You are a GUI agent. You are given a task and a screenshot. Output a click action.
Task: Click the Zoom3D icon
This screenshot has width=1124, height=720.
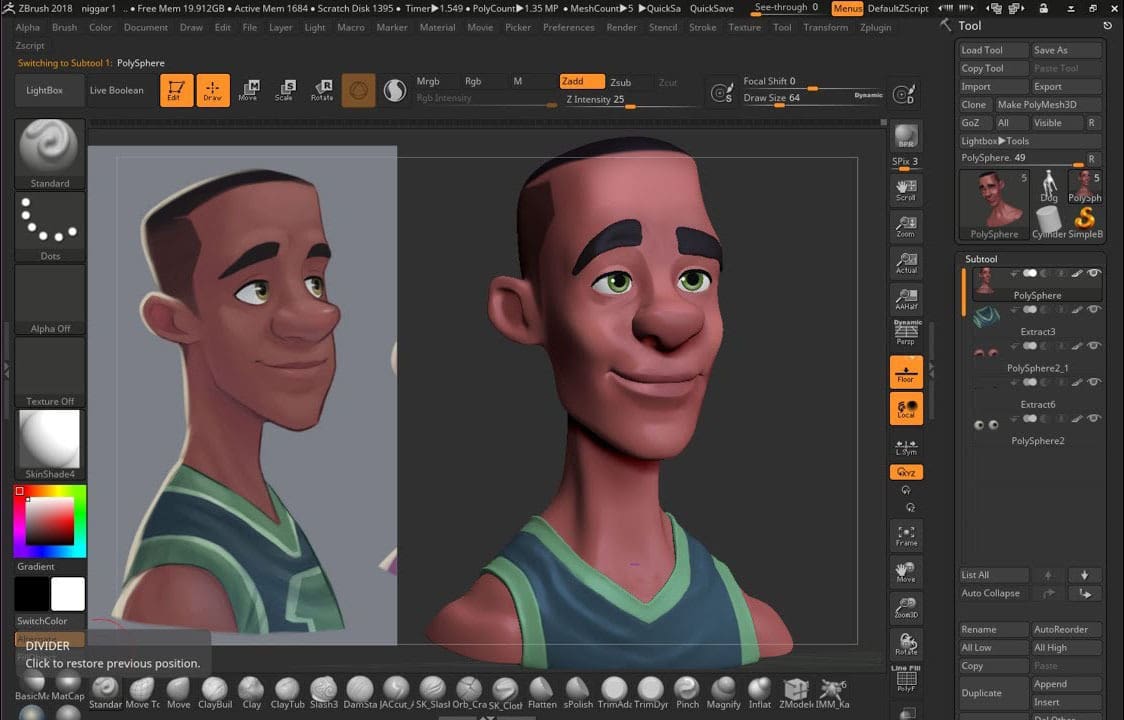click(906, 608)
